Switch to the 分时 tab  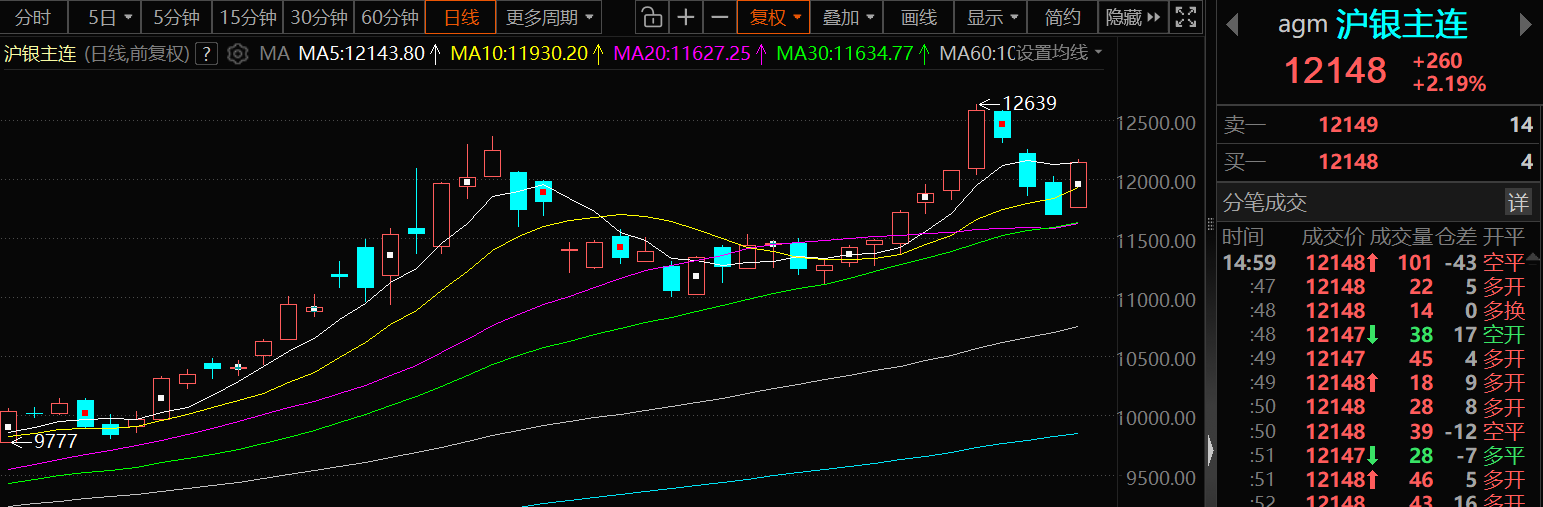point(34,17)
